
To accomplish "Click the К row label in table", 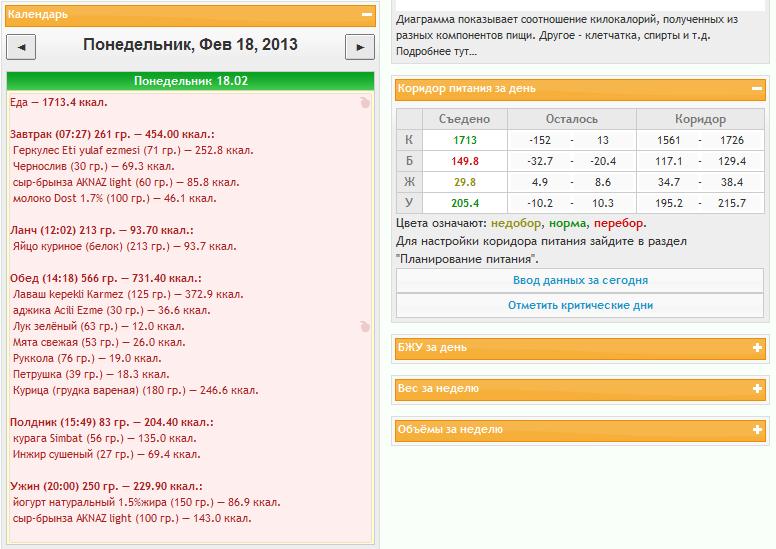I will (409, 140).
